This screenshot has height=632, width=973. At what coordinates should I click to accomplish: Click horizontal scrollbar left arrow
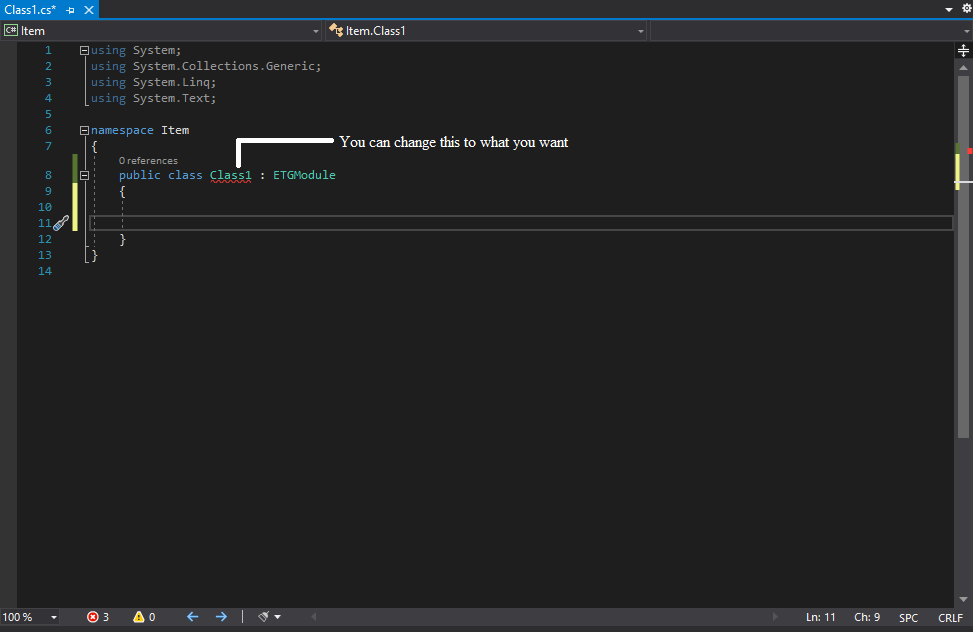[x=314, y=616]
